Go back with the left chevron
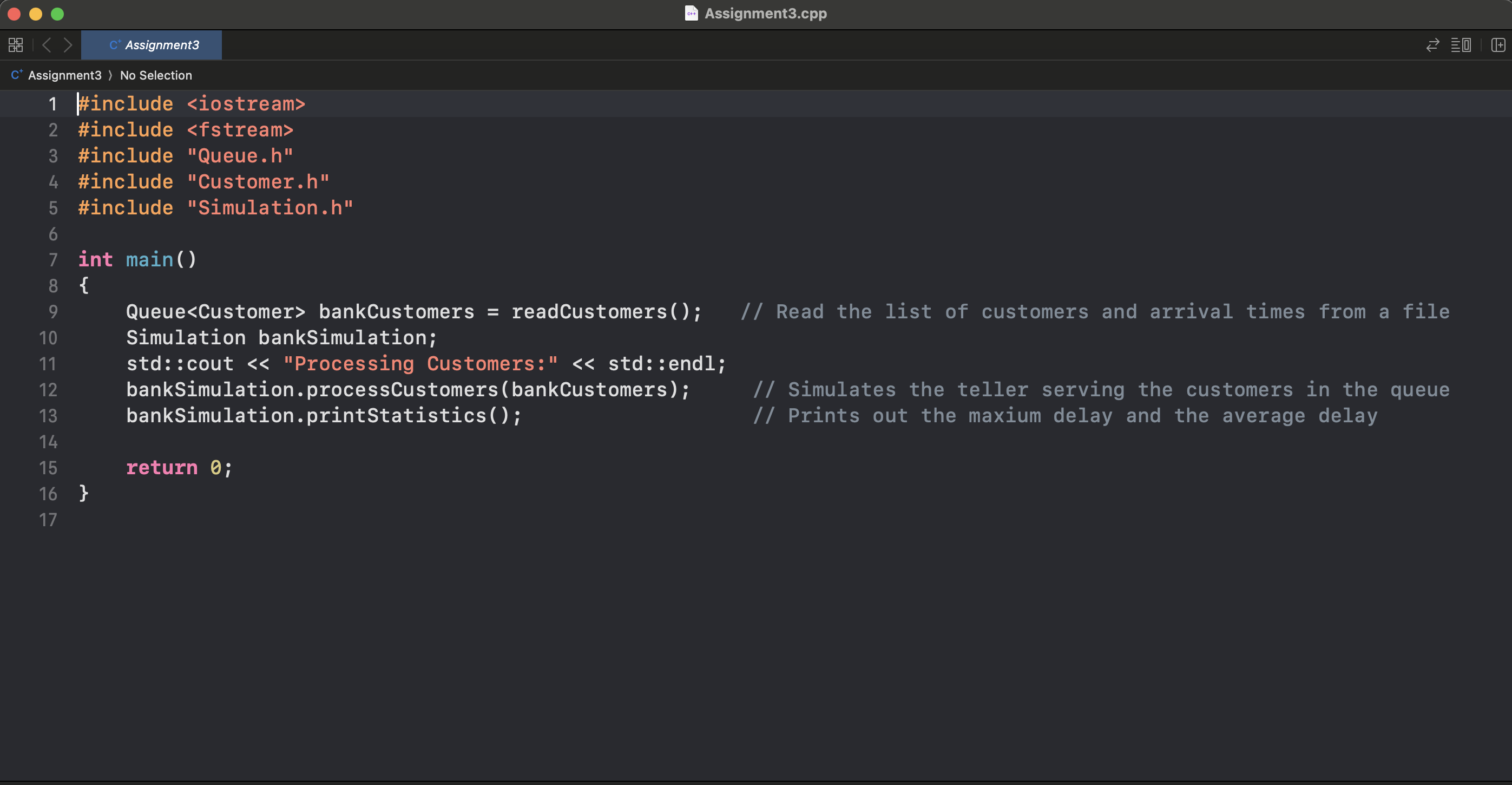1512x785 pixels. coord(47,45)
